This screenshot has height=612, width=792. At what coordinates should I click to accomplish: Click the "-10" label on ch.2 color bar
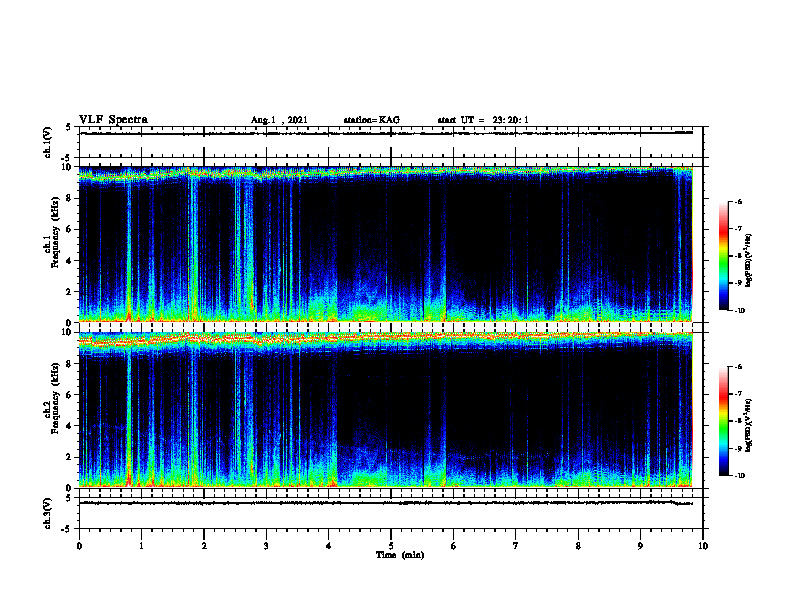point(739,475)
